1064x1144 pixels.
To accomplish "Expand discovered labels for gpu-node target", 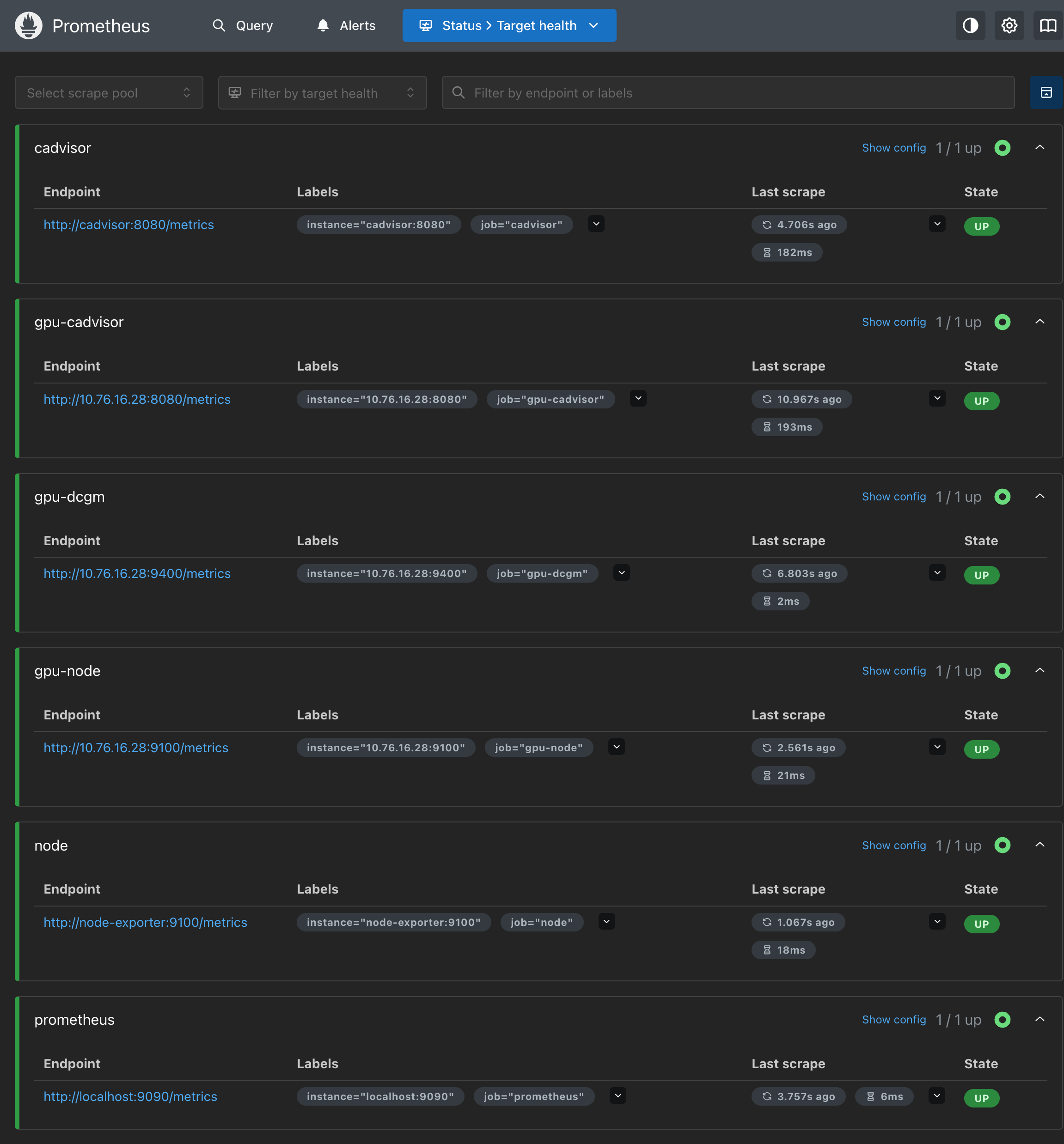I will pos(617,747).
